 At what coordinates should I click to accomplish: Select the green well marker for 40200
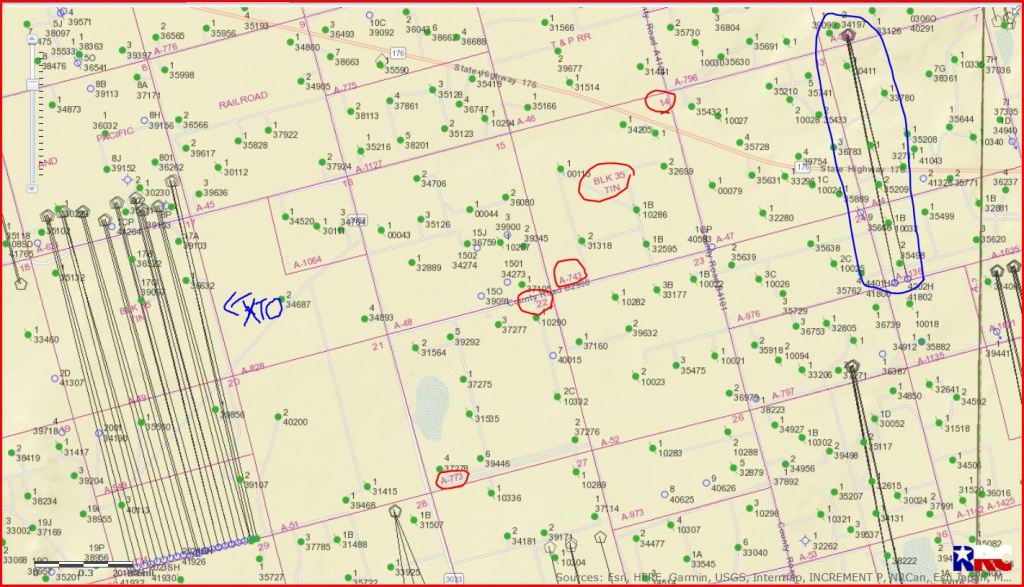(277, 419)
